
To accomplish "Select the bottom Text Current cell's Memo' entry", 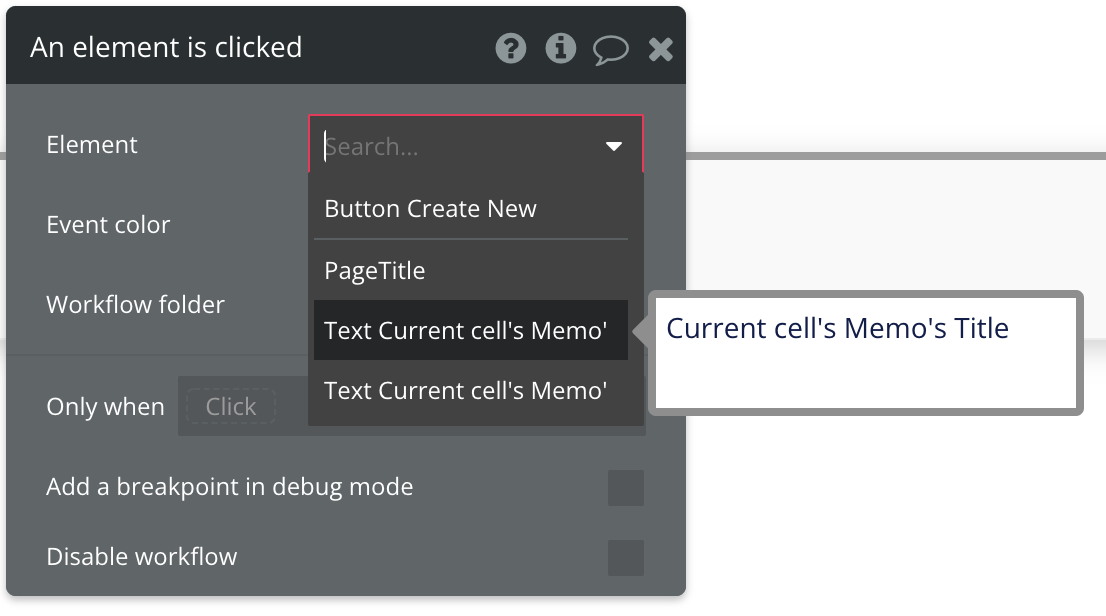I will click(x=466, y=390).
